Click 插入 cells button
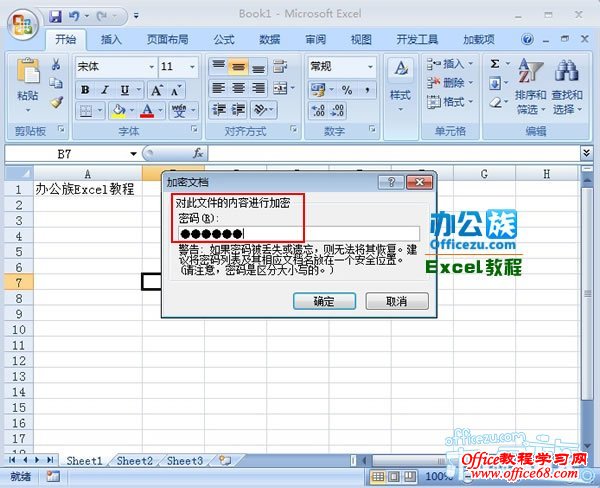600x488 pixels. point(450,64)
